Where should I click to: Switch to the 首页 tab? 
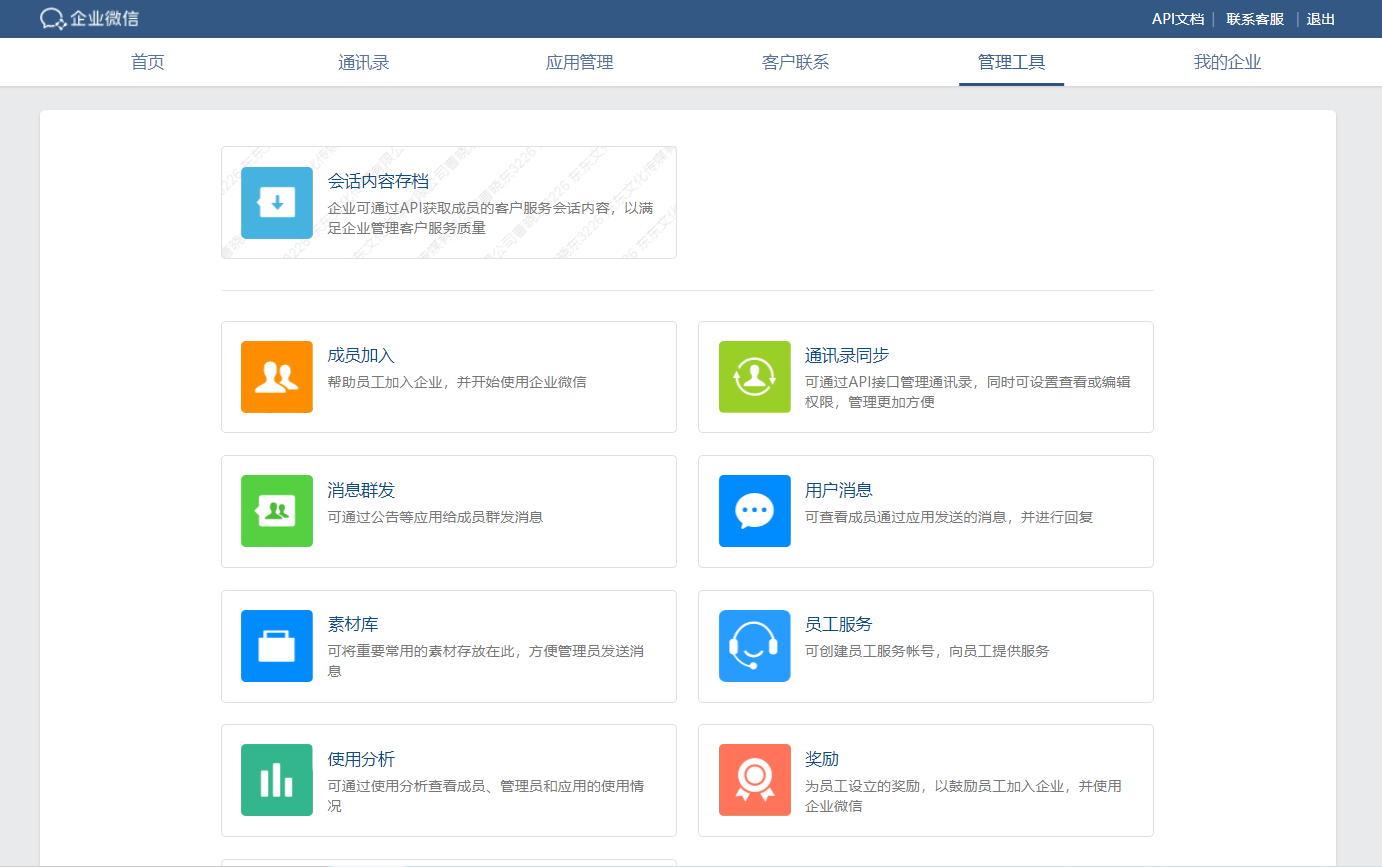click(x=148, y=63)
